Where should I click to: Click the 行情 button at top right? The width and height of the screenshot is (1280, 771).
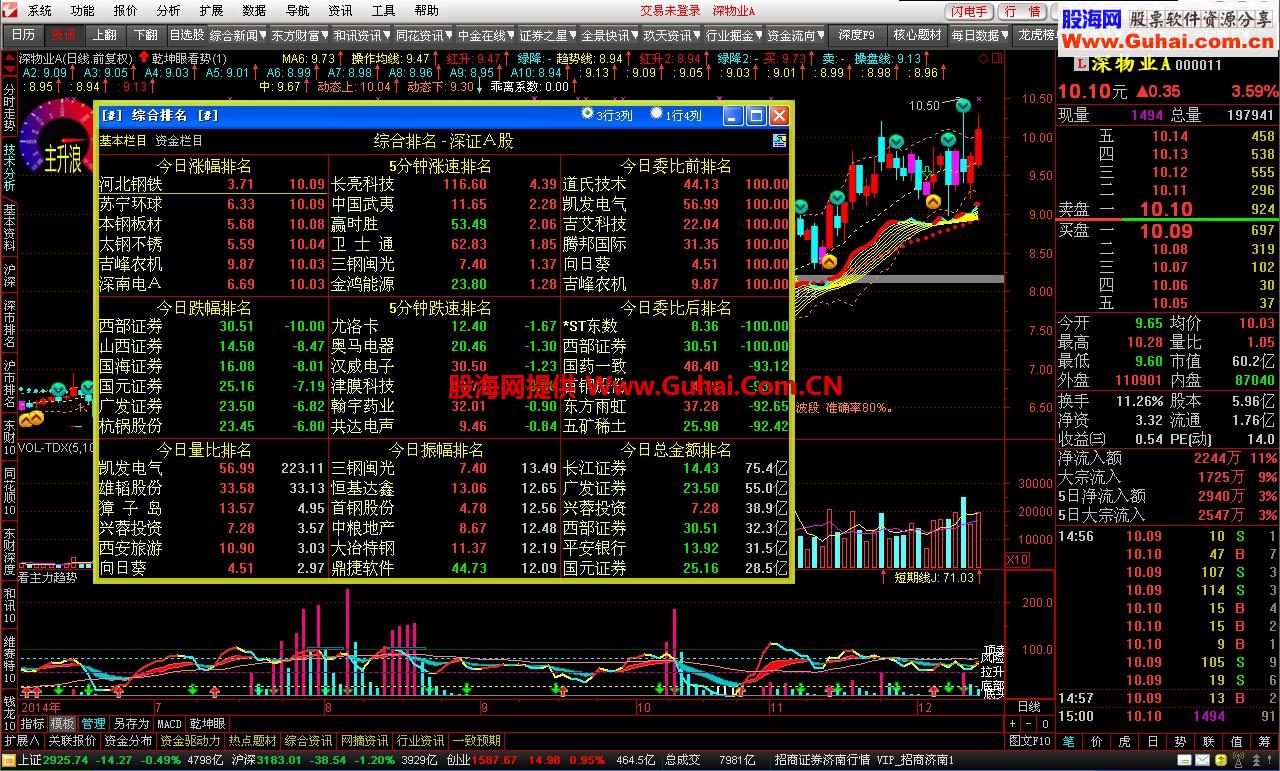pos(1022,12)
